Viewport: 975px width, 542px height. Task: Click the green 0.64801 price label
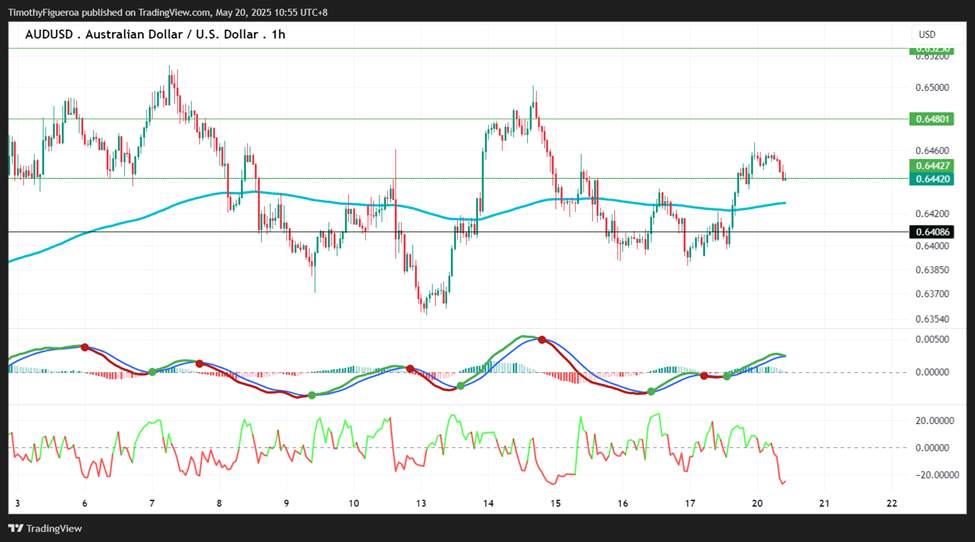coord(931,119)
